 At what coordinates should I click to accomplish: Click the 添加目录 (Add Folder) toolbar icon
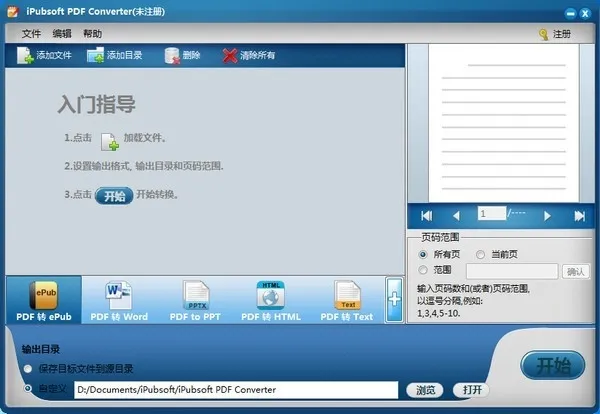tap(95, 55)
